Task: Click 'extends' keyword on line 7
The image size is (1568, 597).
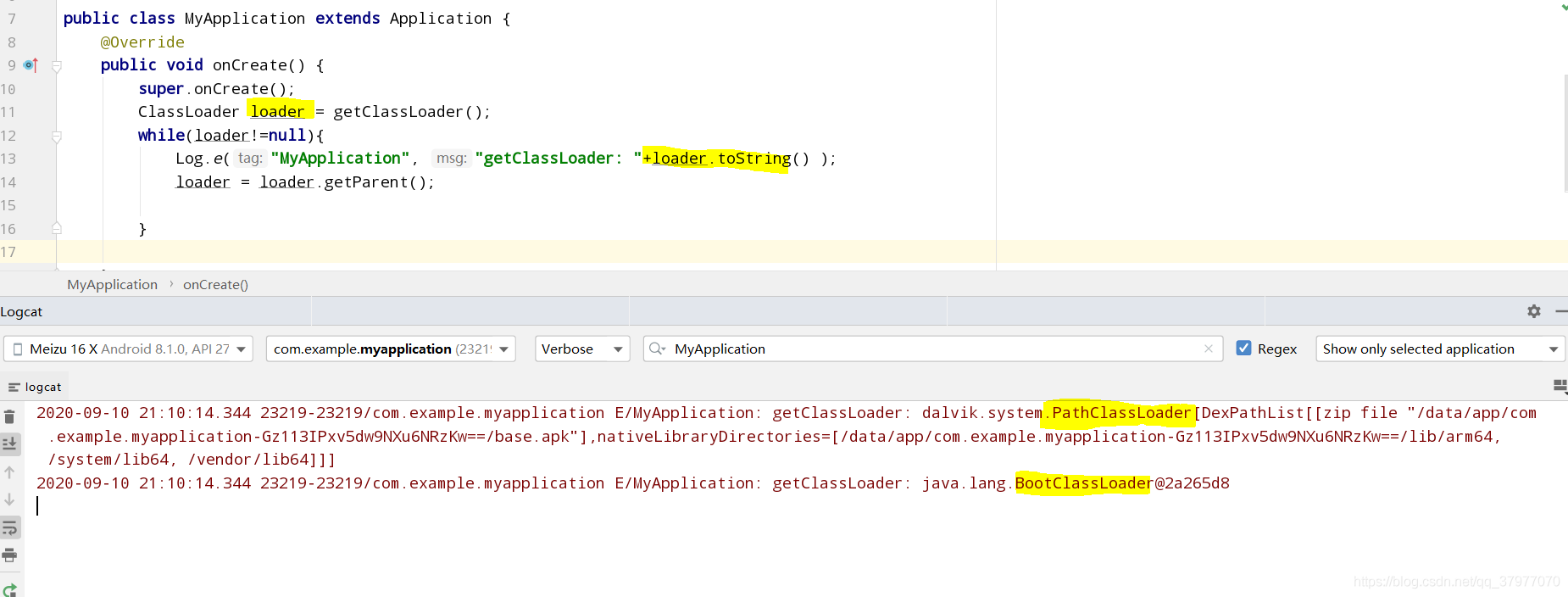Action: [x=348, y=19]
